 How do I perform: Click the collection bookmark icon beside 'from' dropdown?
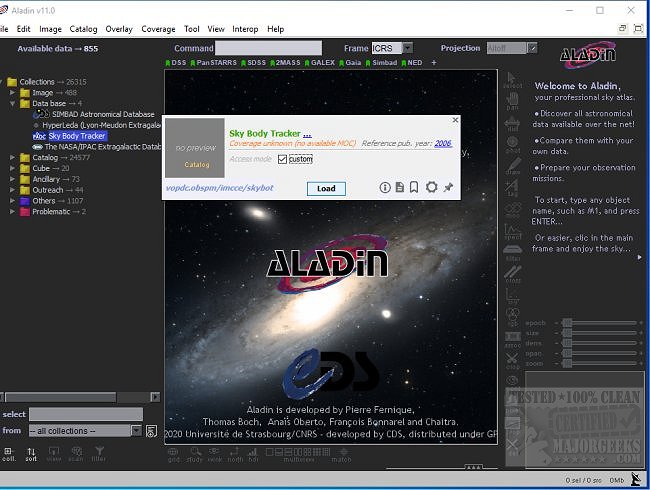point(151,431)
